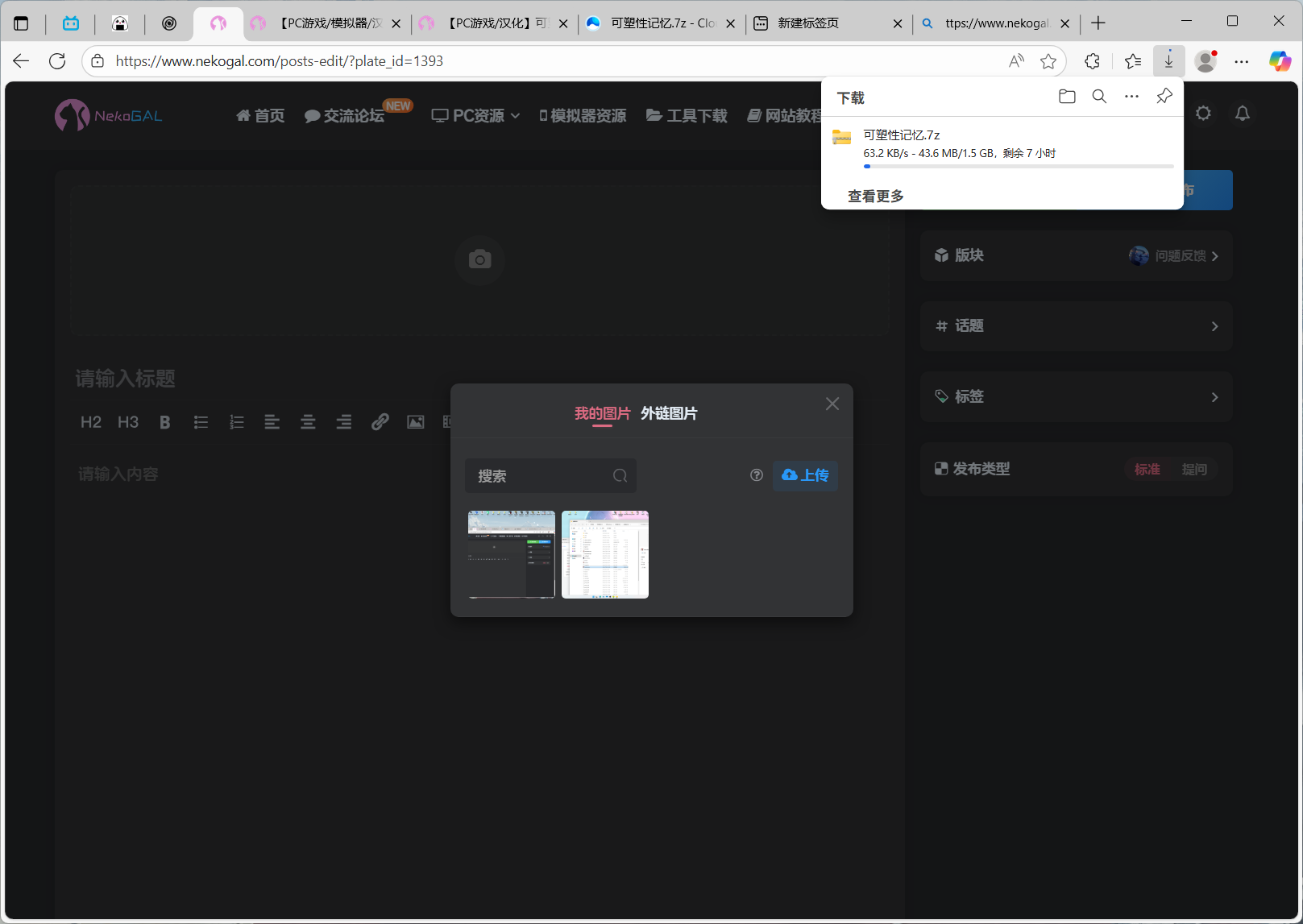This screenshot has height=924, width=1303.
Task: Click the 可塑性记忆.7z download progress bar
Action: tap(1018, 166)
